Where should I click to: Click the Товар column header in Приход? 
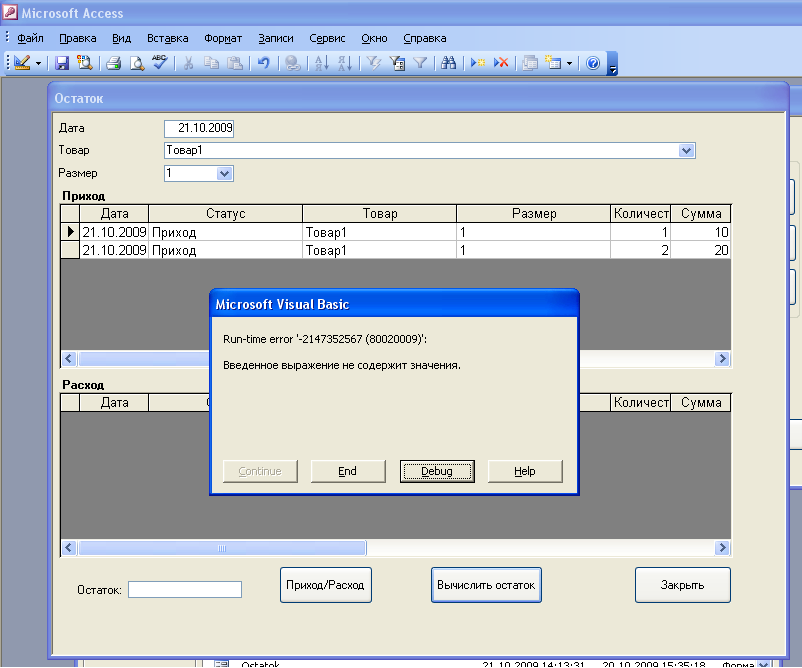coord(380,213)
